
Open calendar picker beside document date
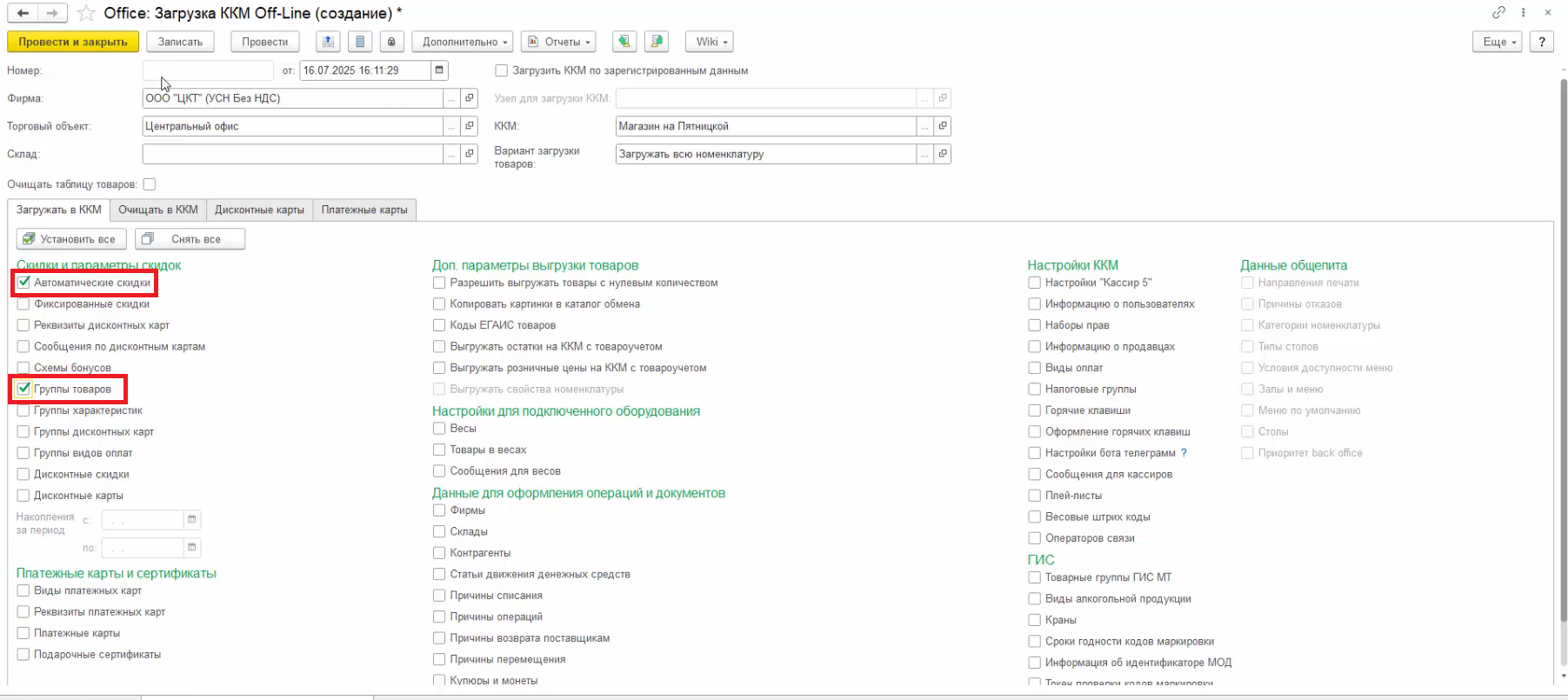tap(439, 70)
